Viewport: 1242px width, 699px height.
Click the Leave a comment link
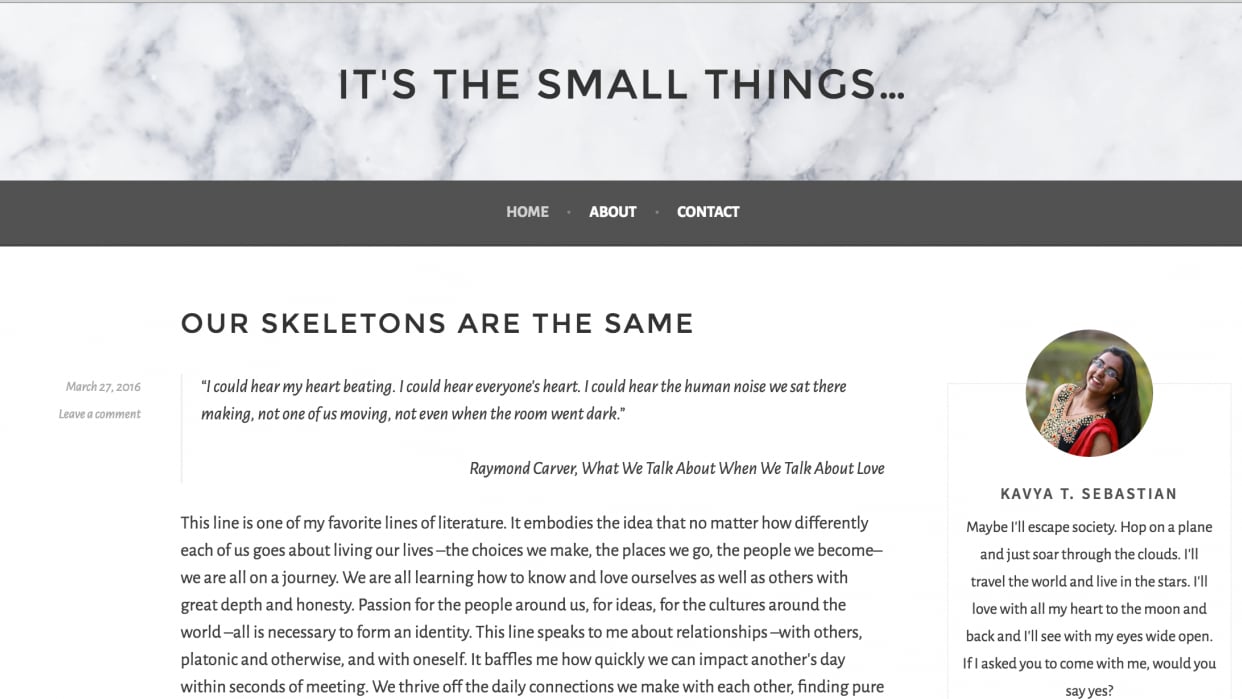coord(99,414)
